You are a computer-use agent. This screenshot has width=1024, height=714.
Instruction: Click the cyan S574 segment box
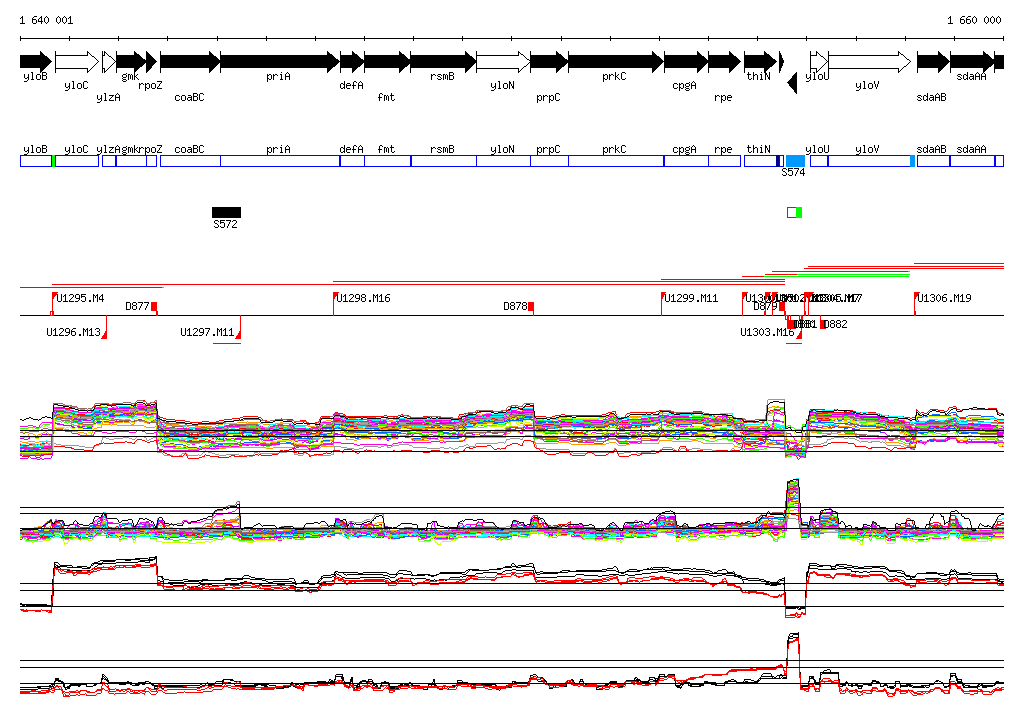tap(795, 161)
